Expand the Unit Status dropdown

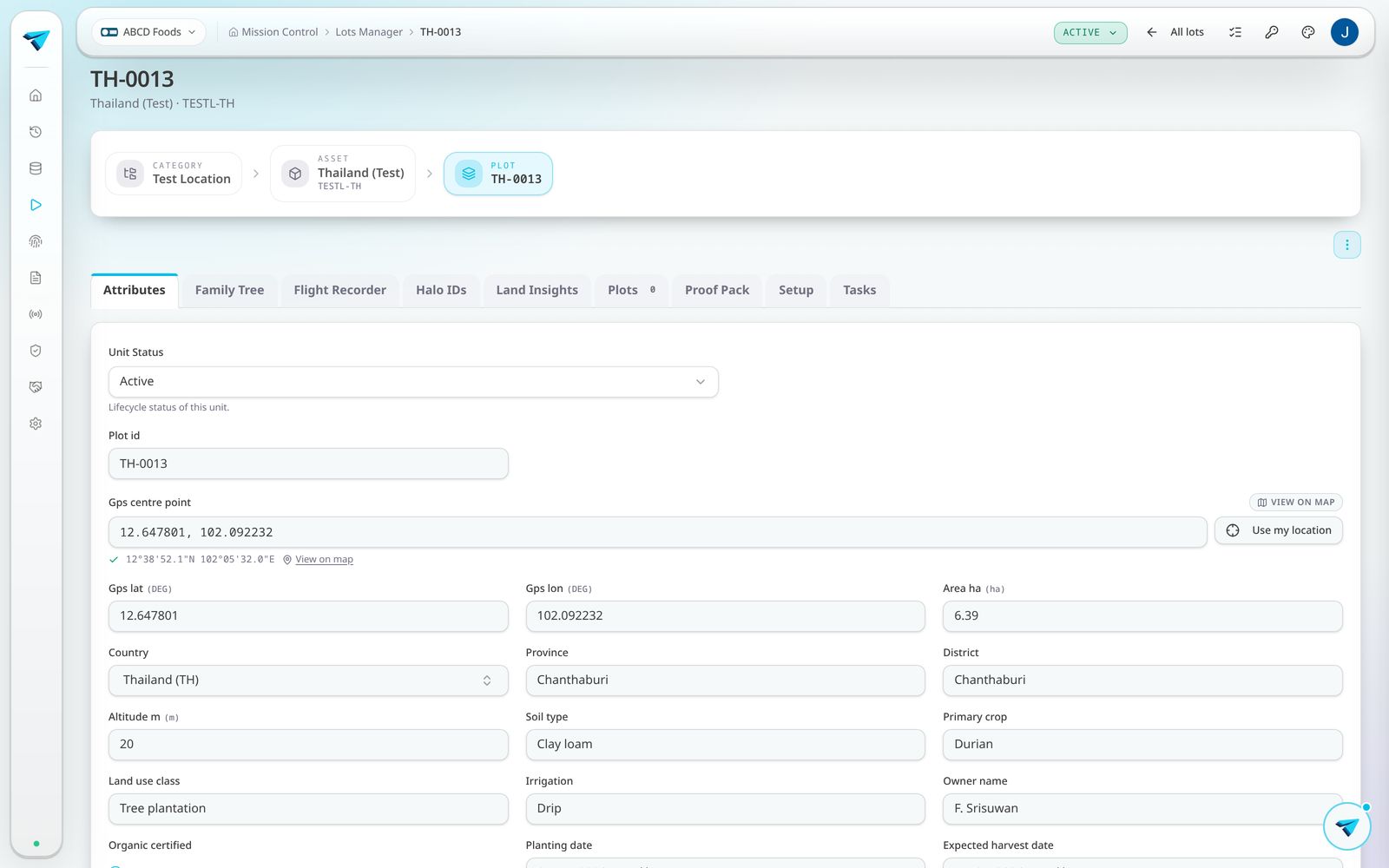point(413,382)
